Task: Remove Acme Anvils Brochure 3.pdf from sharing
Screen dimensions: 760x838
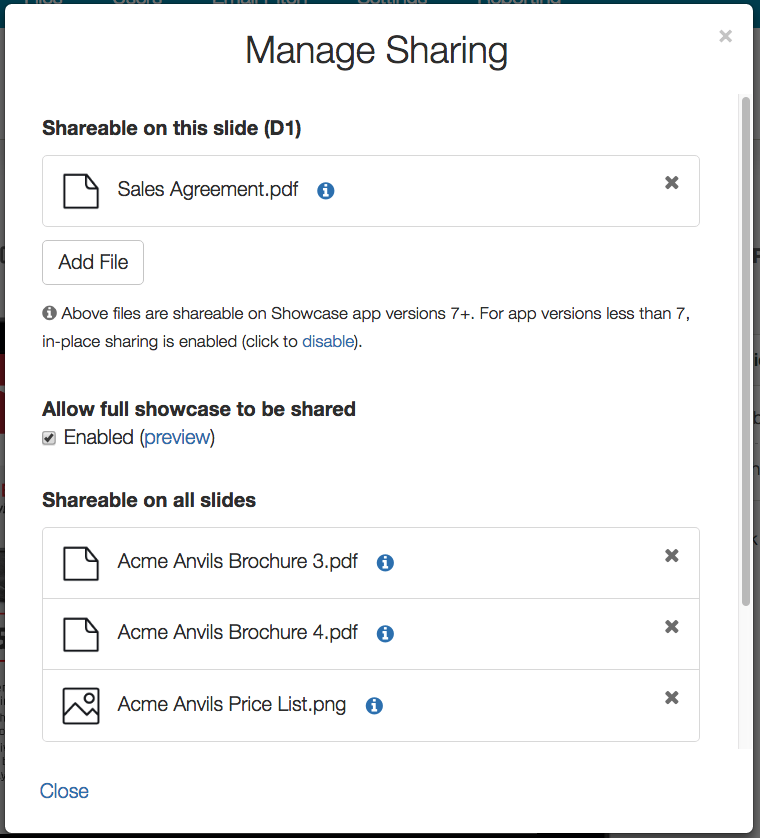Action: click(672, 556)
